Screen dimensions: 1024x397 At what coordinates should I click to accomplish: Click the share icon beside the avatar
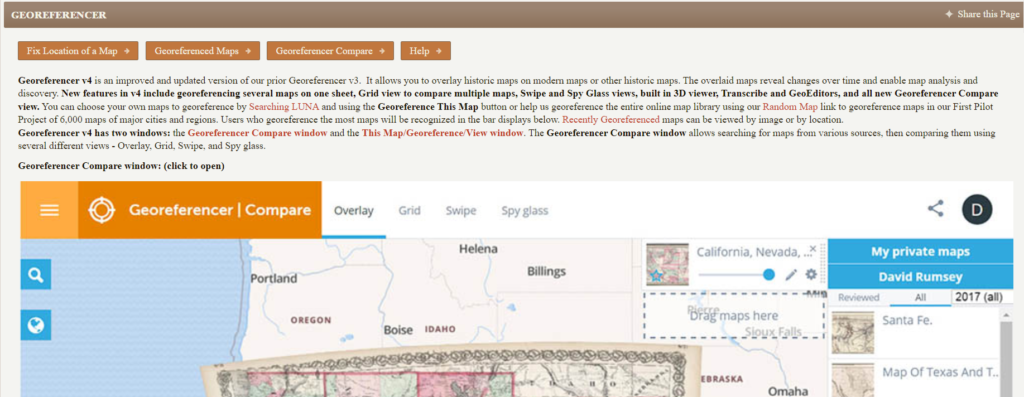935,209
